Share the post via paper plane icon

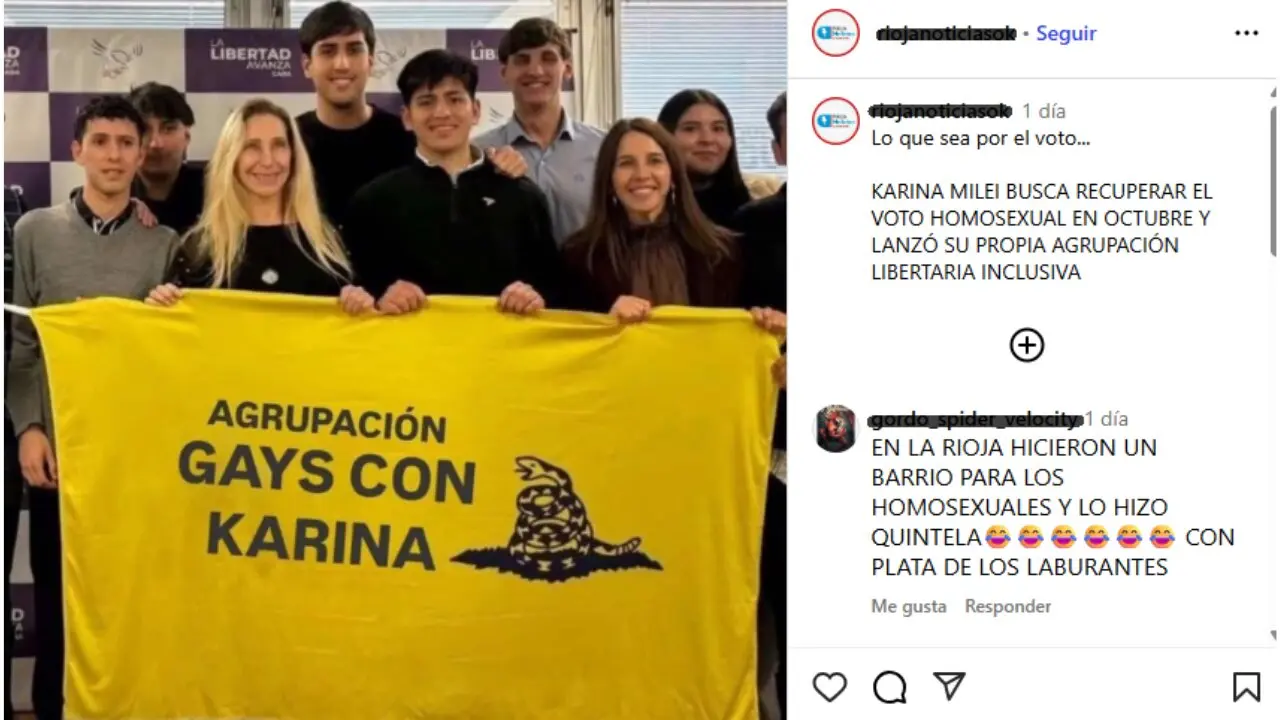(x=949, y=686)
